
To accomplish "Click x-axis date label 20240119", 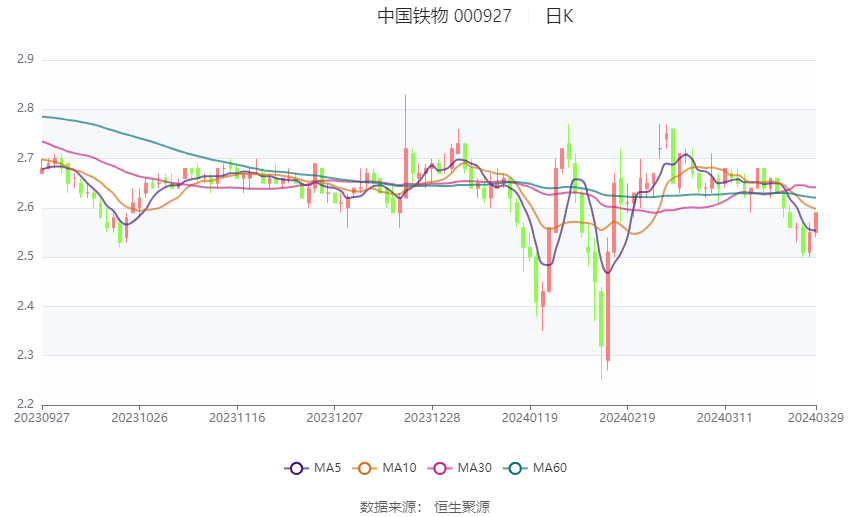I will (x=530, y=418).
